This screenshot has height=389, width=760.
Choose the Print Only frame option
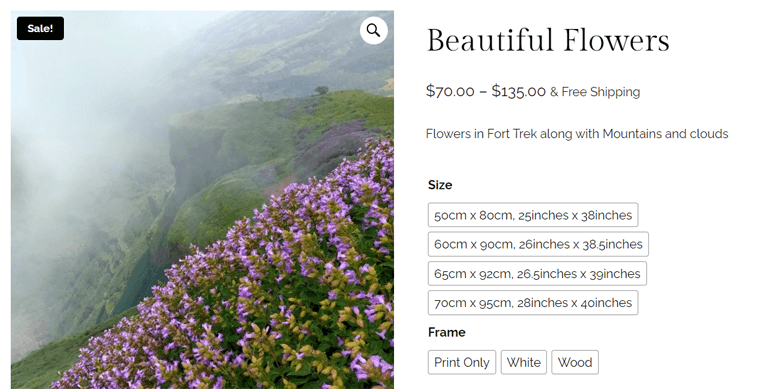coord(461,362)
